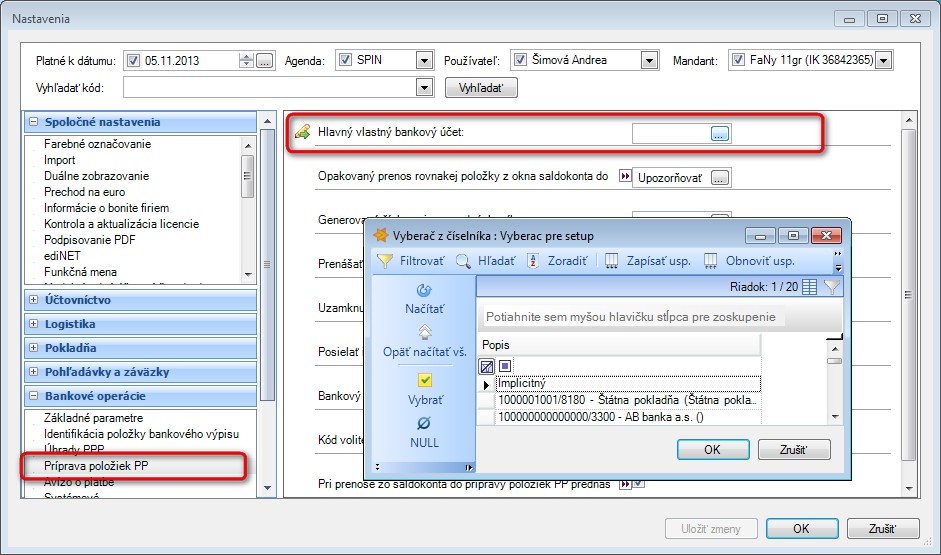The height and width of the screenshot is (555, 941).
Task: Click the Vybrať checkmark icon
Action: [425, 380]
